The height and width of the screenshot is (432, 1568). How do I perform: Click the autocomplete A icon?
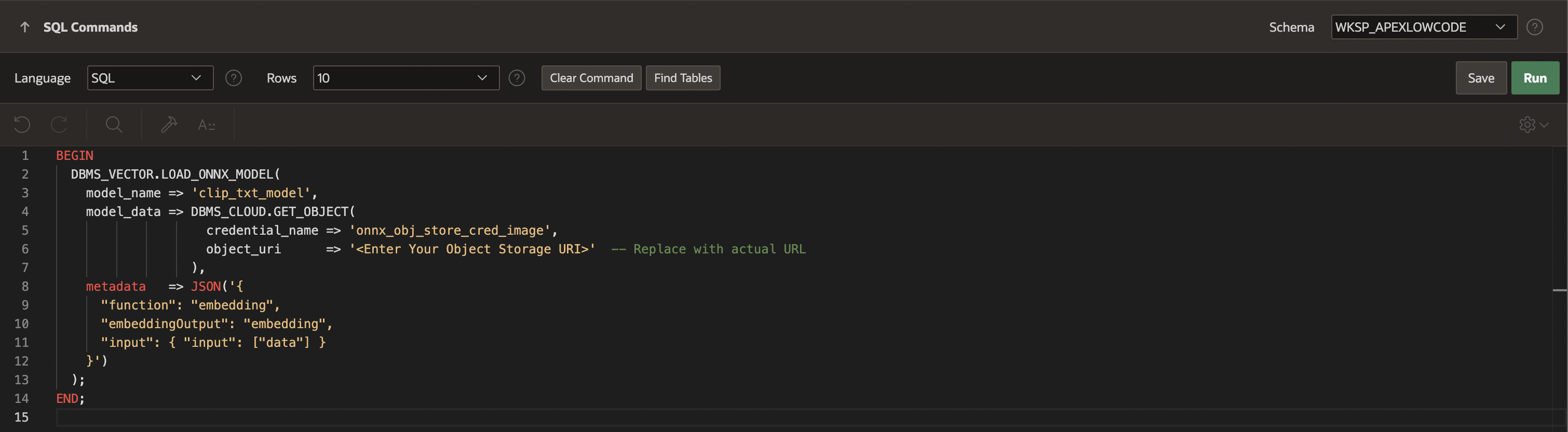coord(206,125)
